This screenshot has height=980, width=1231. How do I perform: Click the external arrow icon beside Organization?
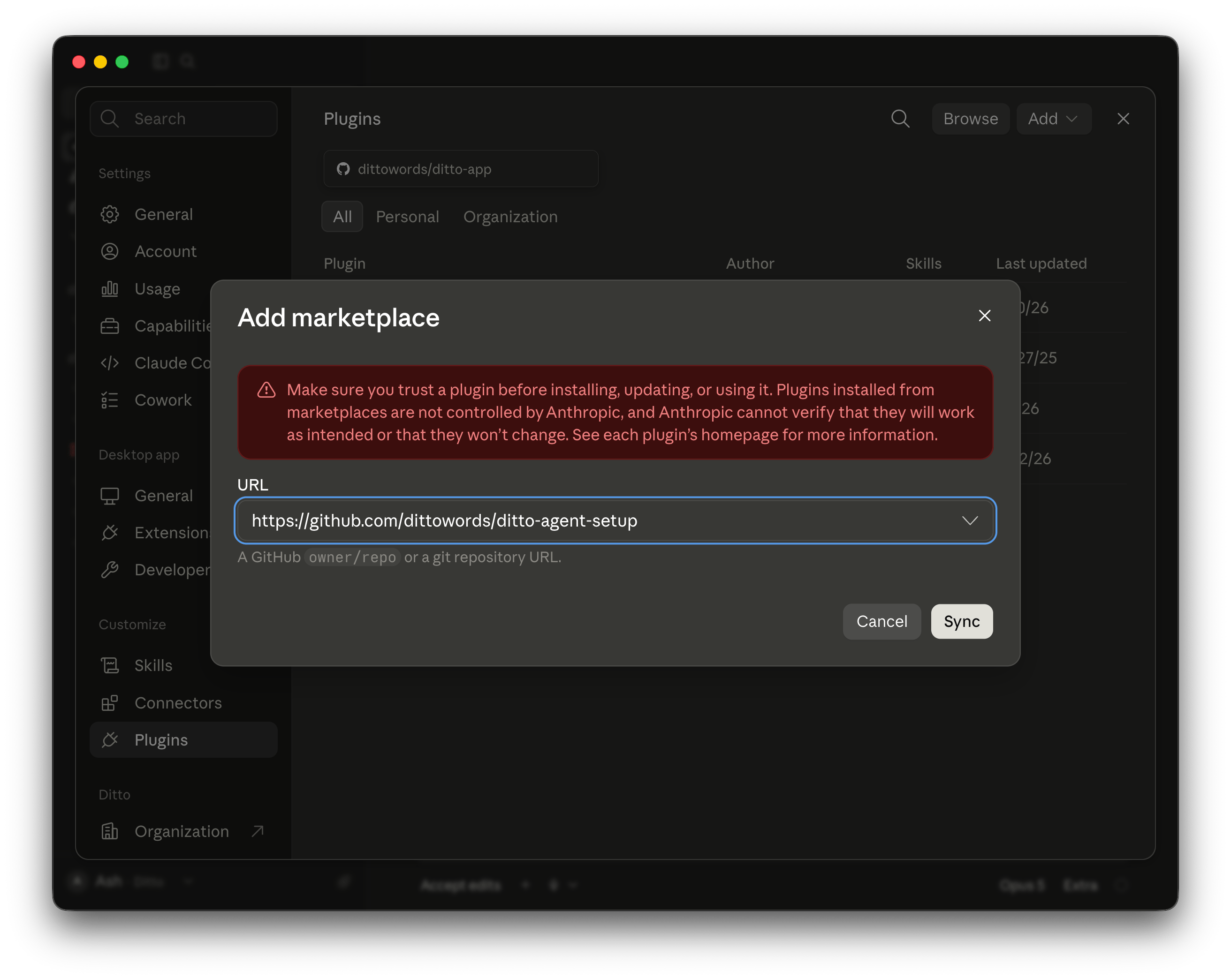258,831
